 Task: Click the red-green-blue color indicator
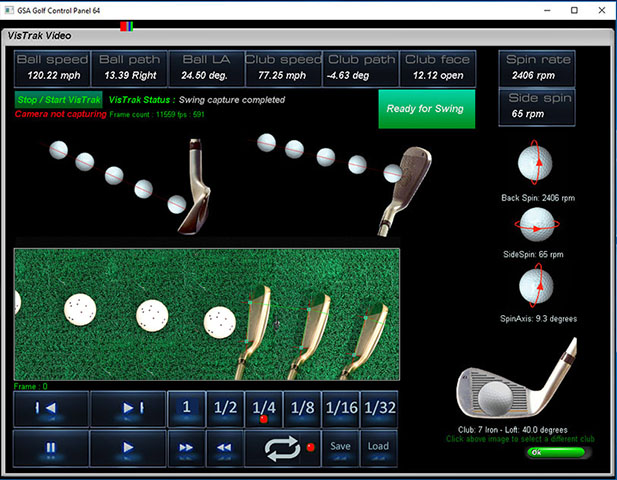[x=127, y=26]
